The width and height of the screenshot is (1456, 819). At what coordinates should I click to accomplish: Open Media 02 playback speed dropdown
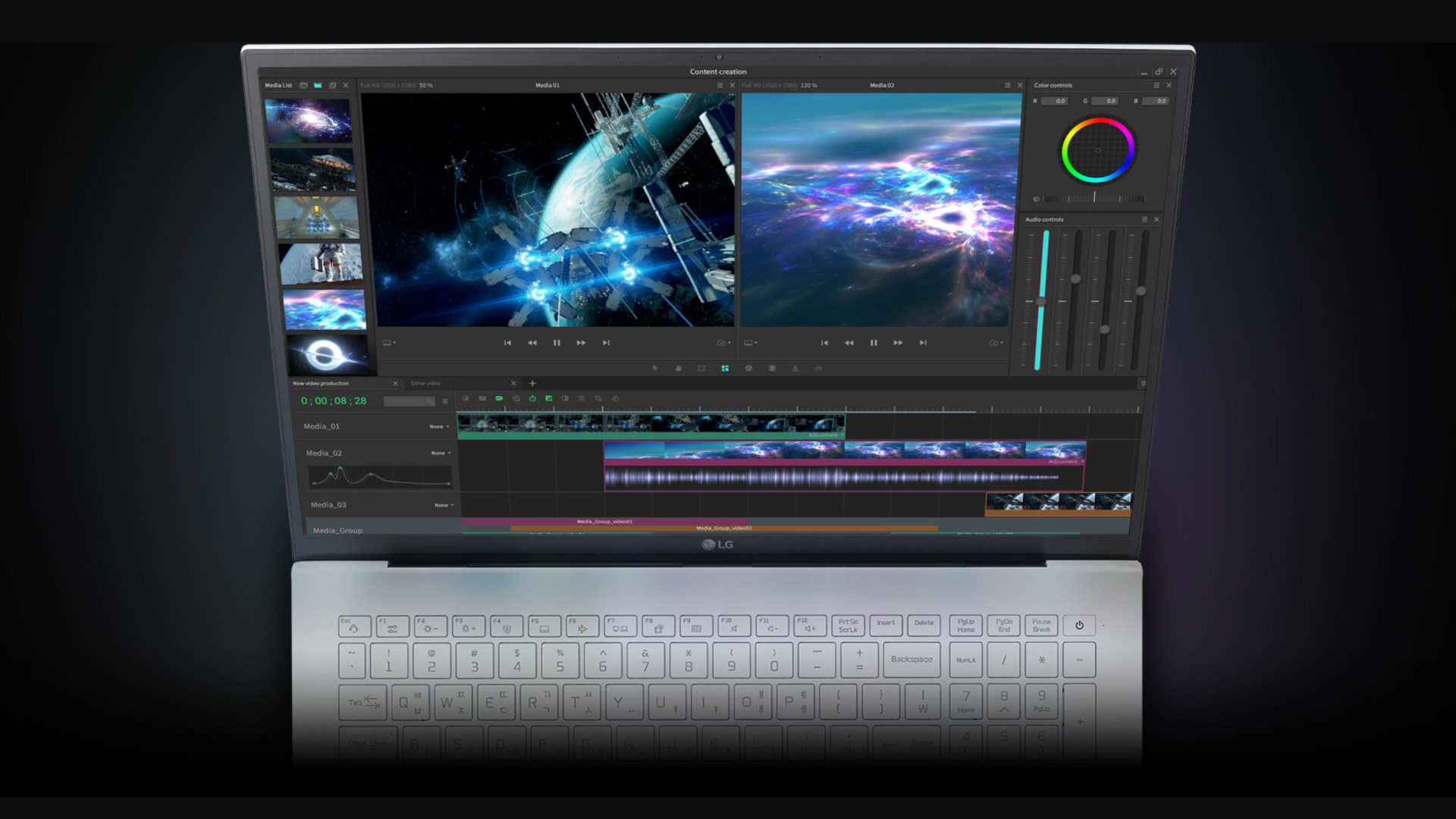pyautogui.click(x=996, y=343)
